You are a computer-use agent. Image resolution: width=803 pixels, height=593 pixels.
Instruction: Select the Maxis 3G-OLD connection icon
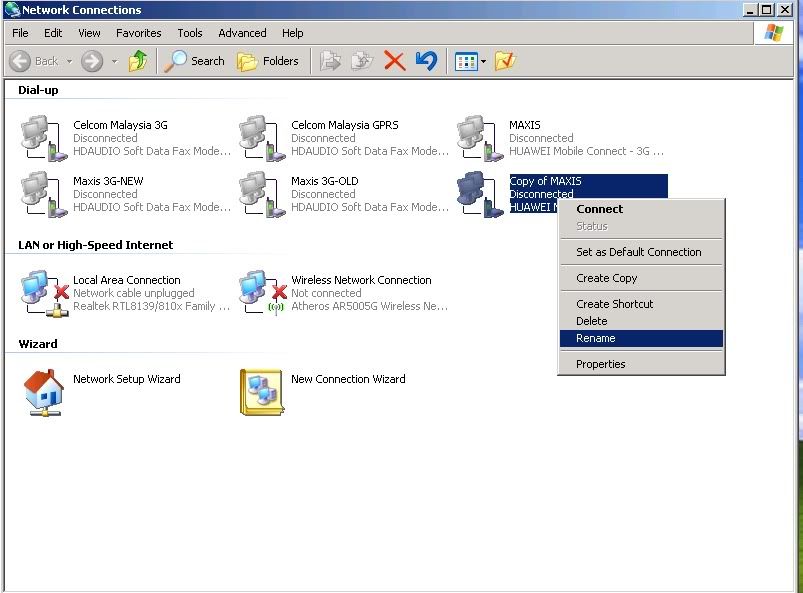click(x=262, y=194)
